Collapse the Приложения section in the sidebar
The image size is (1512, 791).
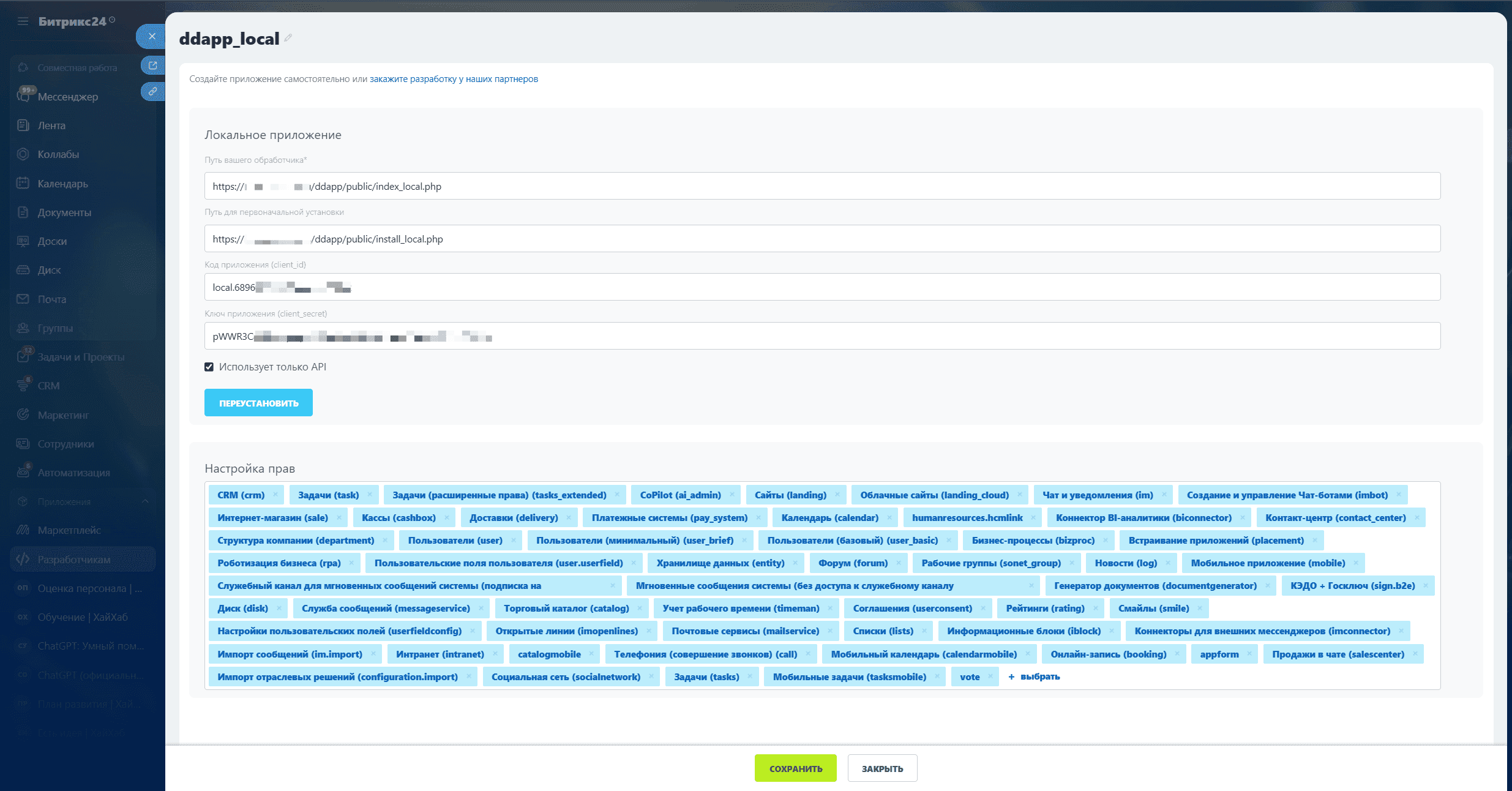coord(145,501)
